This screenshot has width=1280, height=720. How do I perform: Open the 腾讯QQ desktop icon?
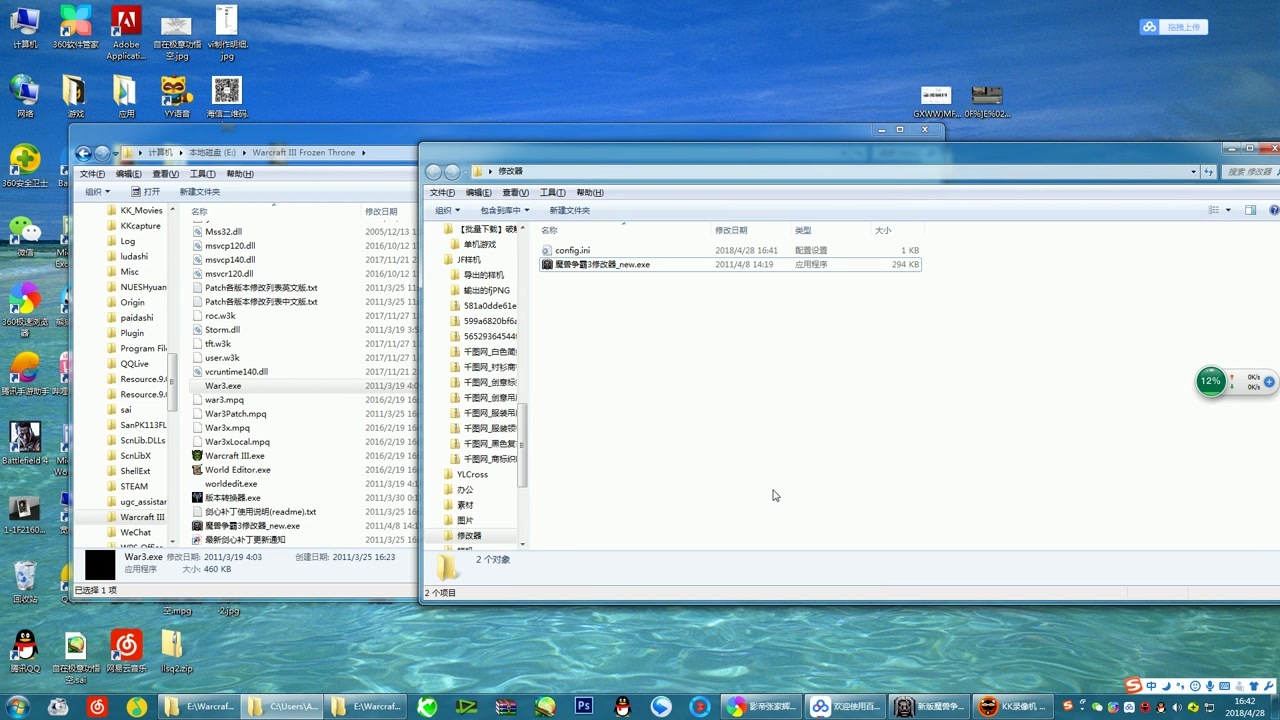pos(25,651)
